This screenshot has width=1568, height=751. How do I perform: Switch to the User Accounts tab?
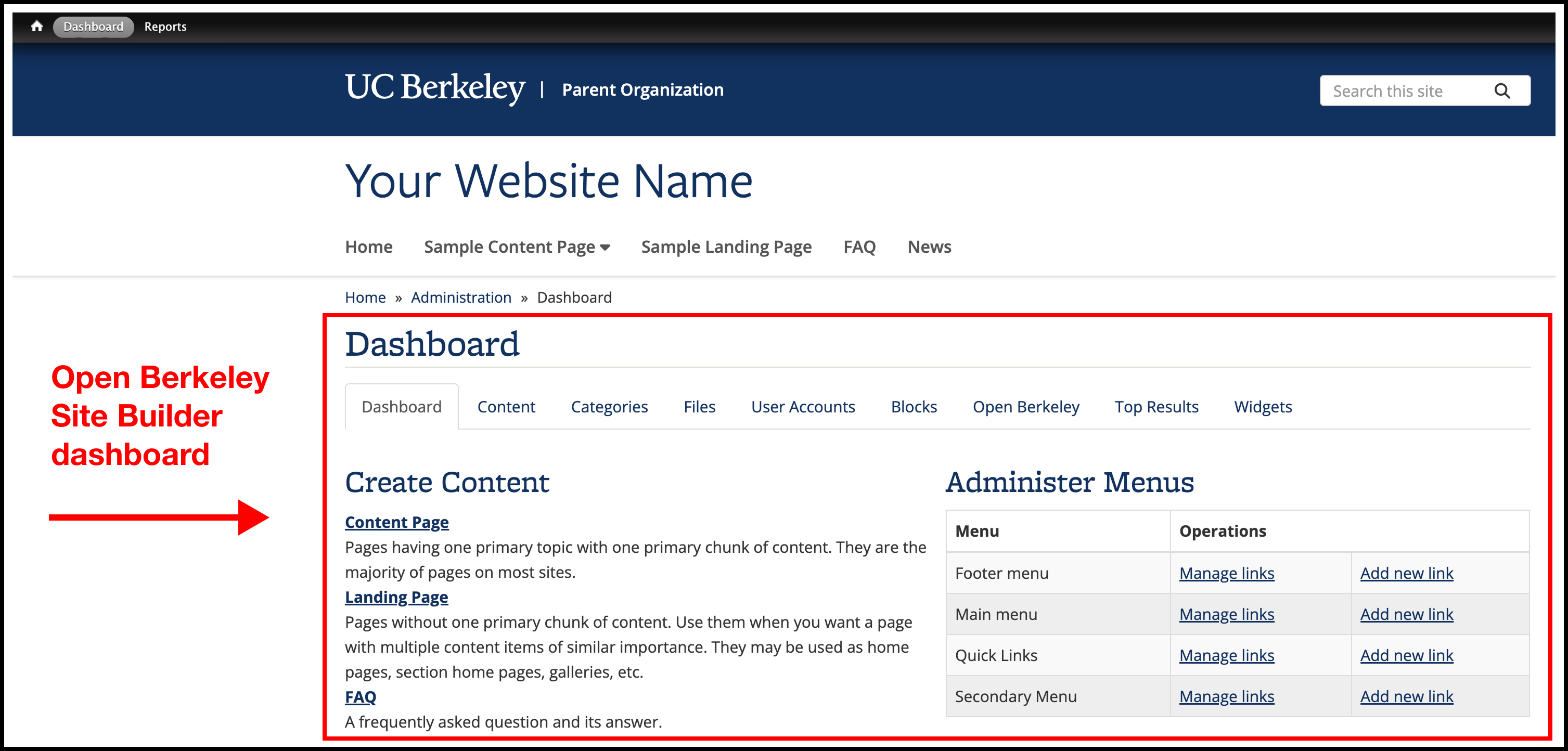click(803, 407)
